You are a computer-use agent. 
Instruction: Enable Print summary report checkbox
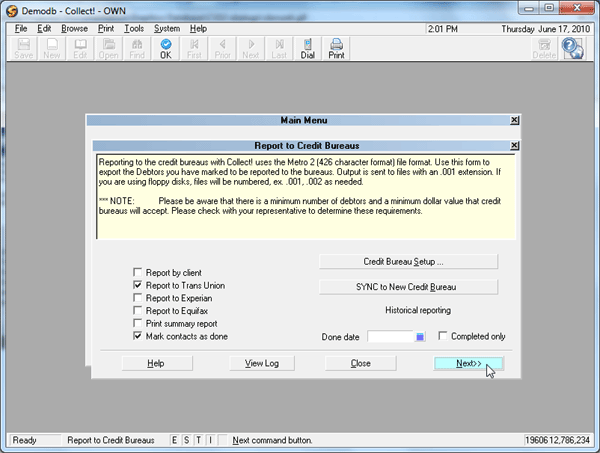[137, 323]
